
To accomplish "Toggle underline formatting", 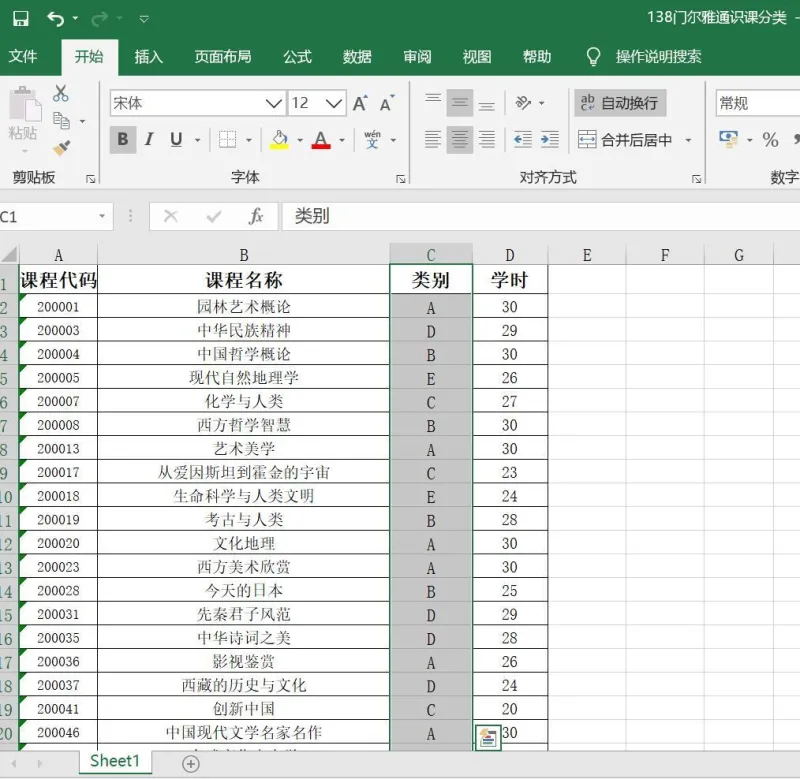I will pyautogui.click(x=176, y=139).
